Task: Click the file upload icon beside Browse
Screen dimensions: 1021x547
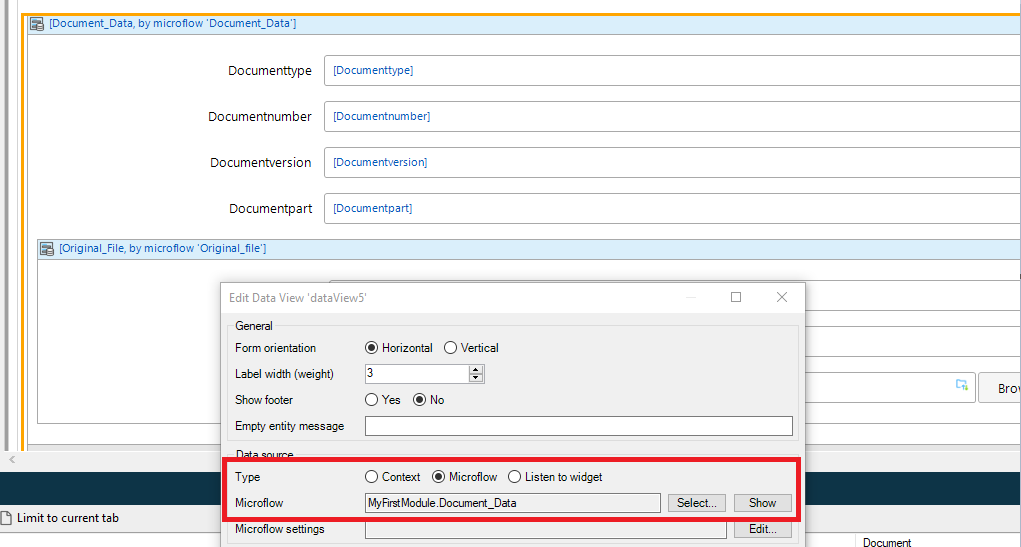Action: [x=962, y=385]
